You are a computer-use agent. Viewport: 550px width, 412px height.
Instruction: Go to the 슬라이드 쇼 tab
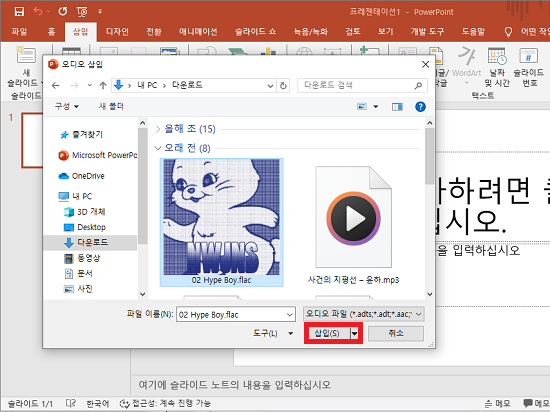[x=255, y=32]
